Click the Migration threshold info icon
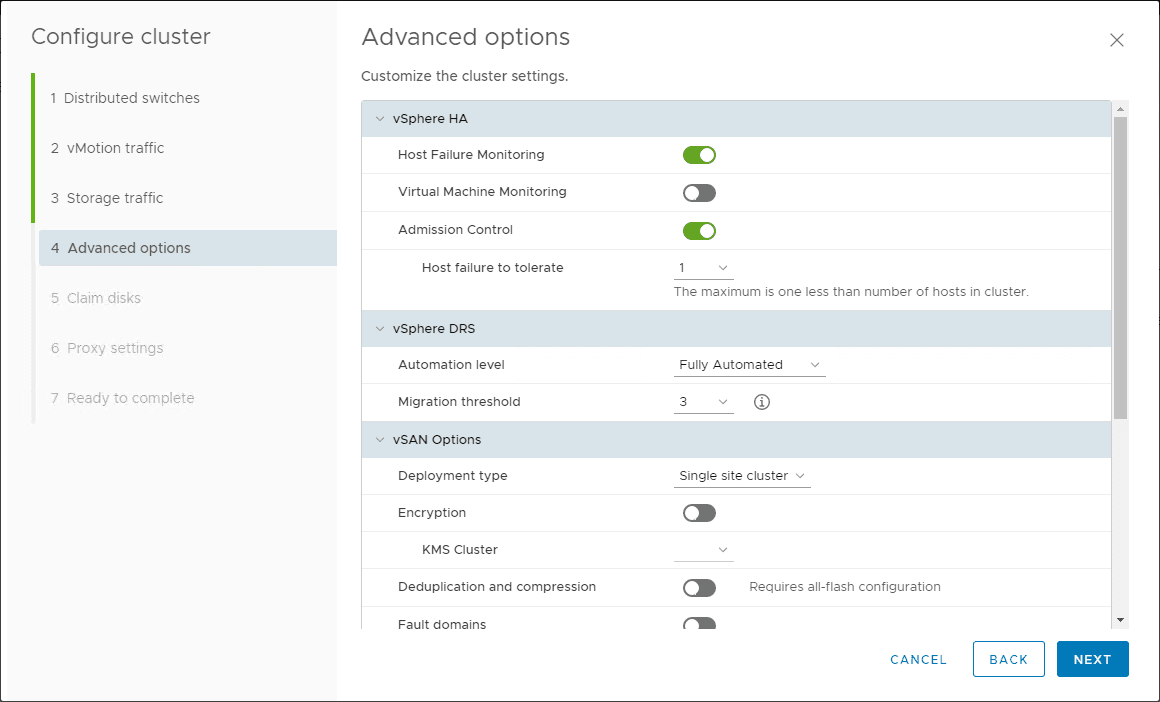The image size is (1160, 702). tap(762, 402)
